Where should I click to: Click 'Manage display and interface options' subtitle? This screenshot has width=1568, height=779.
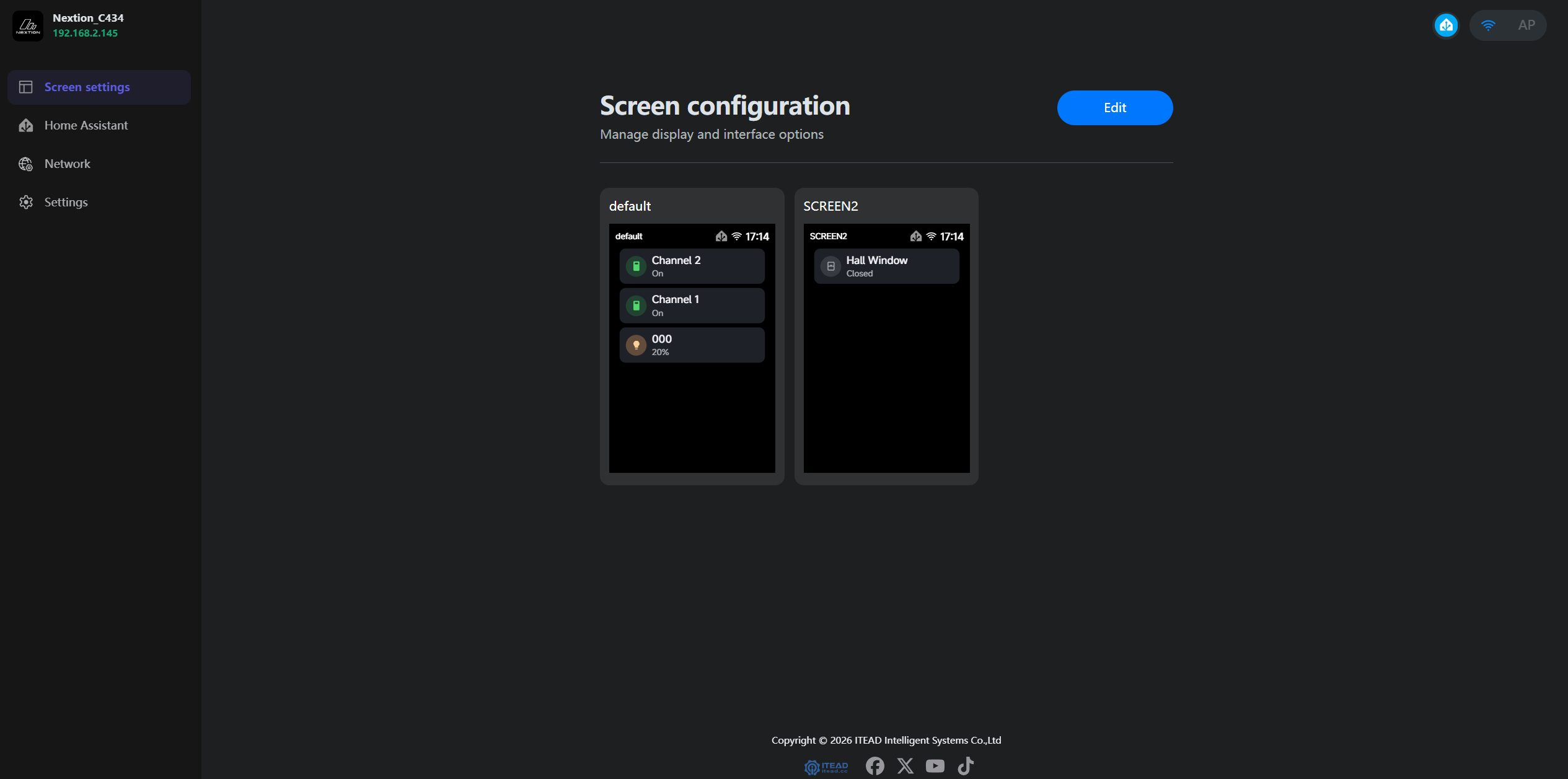[711, 134]
